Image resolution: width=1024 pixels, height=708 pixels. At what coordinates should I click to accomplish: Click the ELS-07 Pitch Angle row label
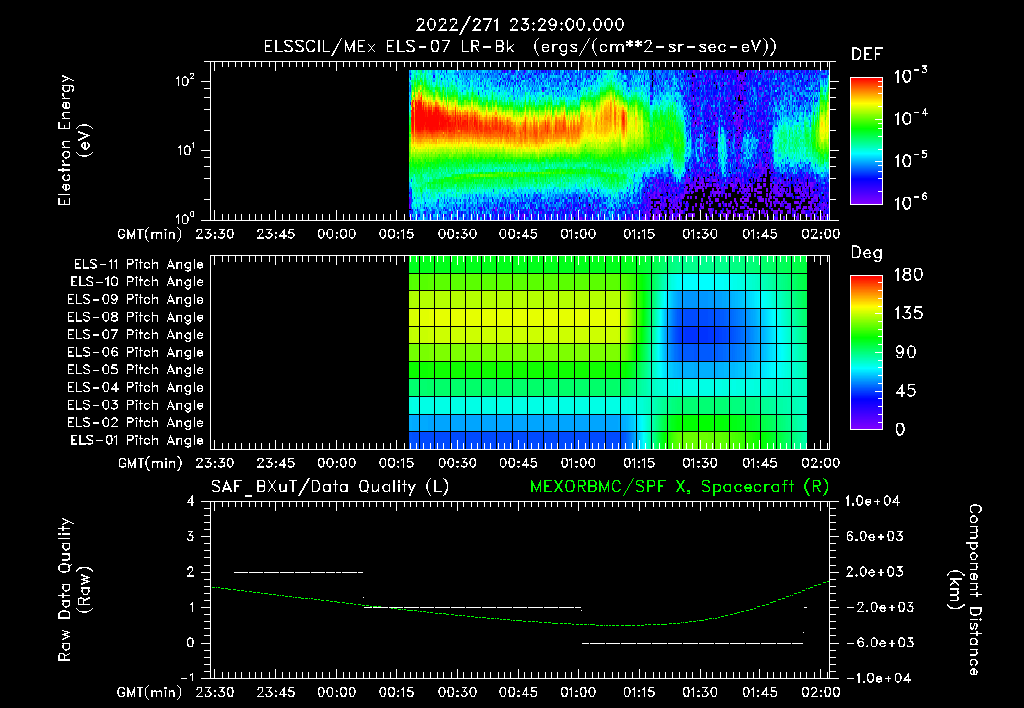coord(136,334)
